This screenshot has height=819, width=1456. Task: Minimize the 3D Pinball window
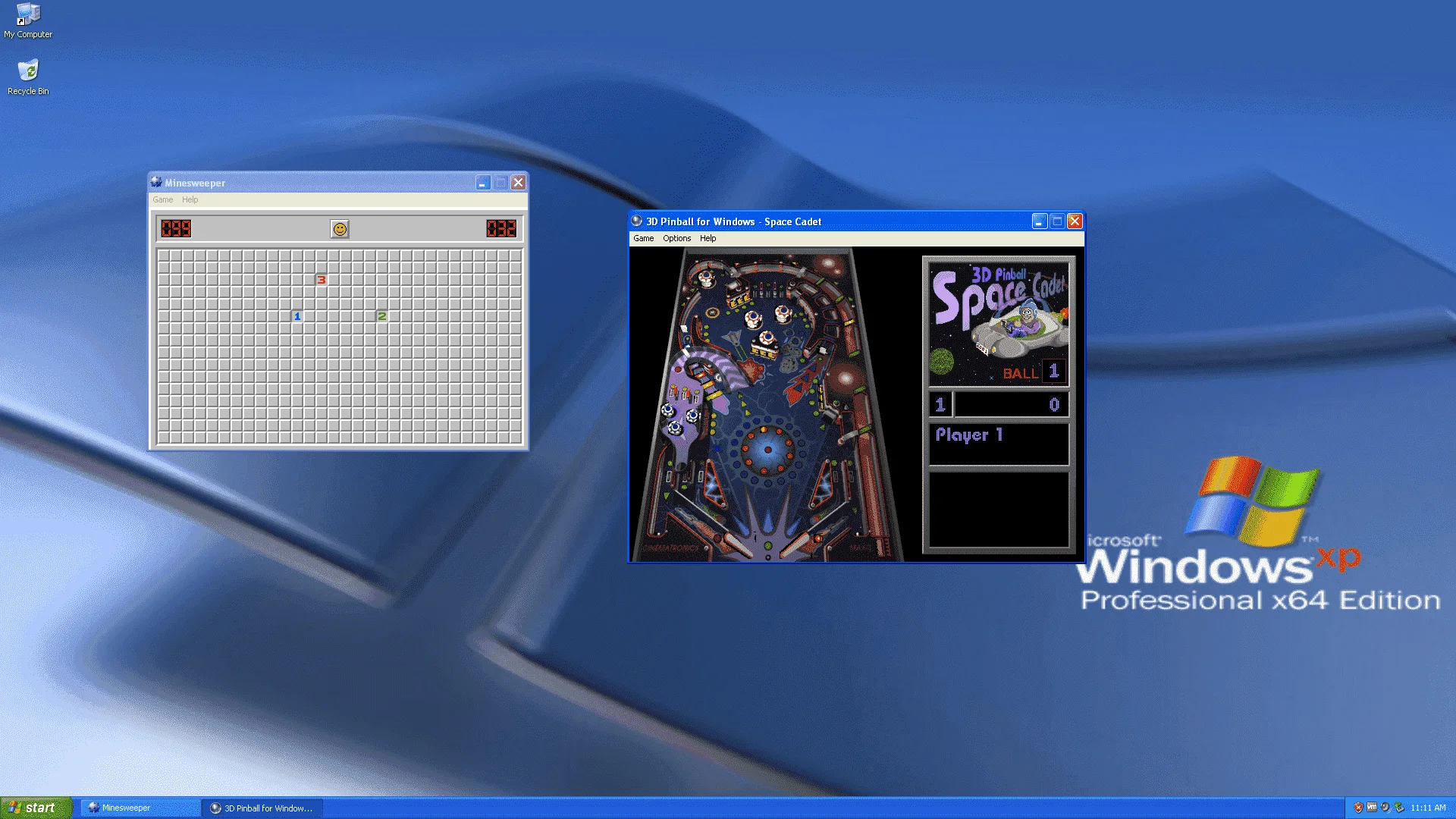tap(1040, 221)
